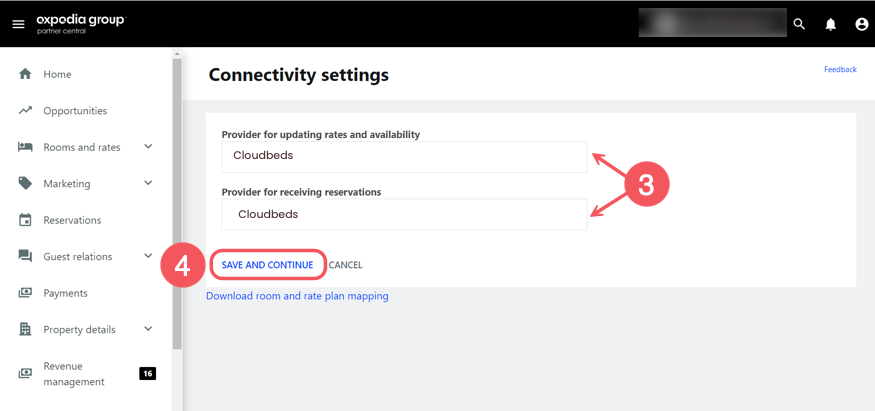Image resolution: width=875 pixels, height=411 pixels.
Task: Click the Home house icon
Action: pos(26,74)
